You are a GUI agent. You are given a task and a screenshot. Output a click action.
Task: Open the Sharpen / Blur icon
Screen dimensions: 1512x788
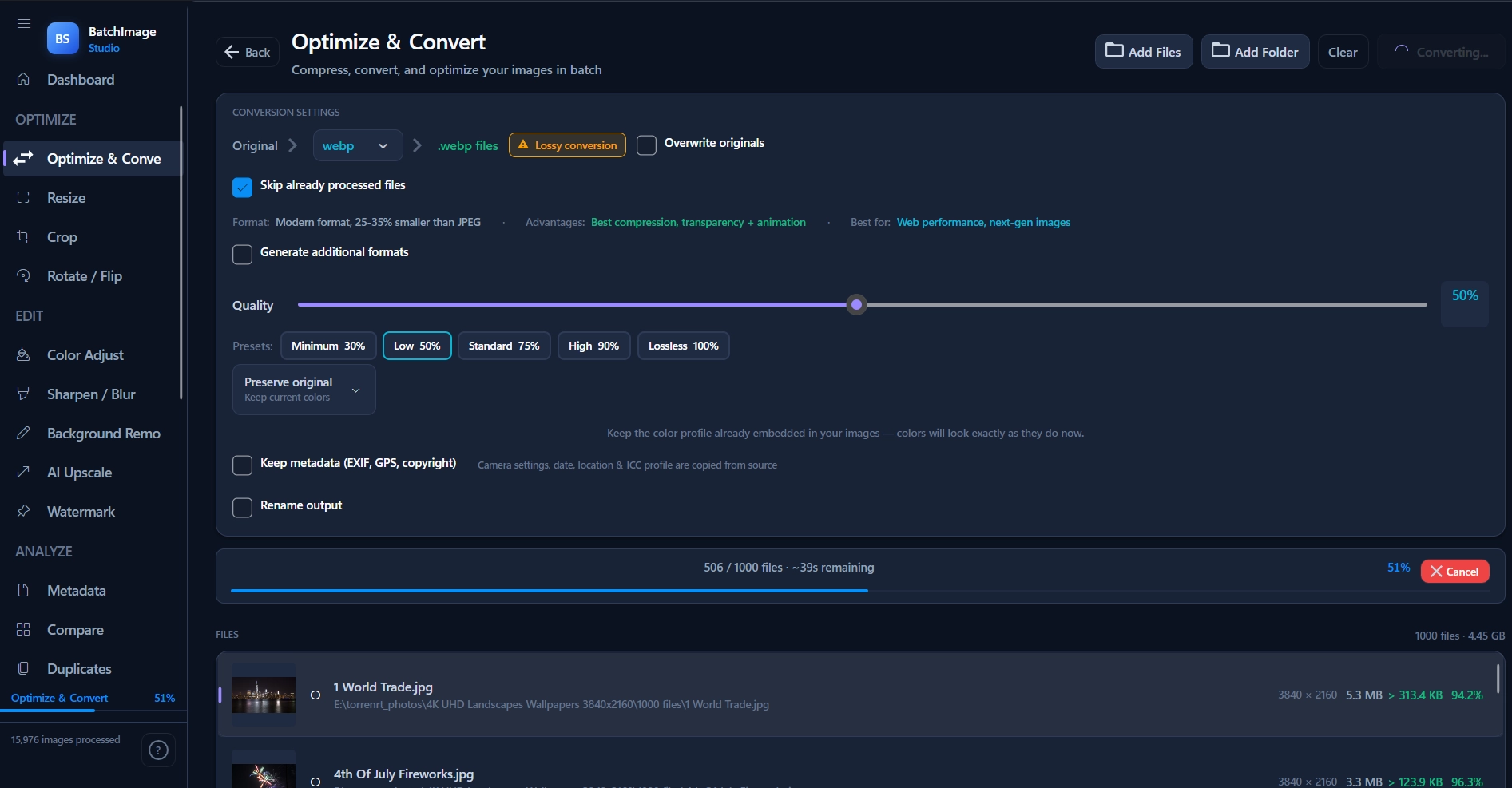pos(23,394)
